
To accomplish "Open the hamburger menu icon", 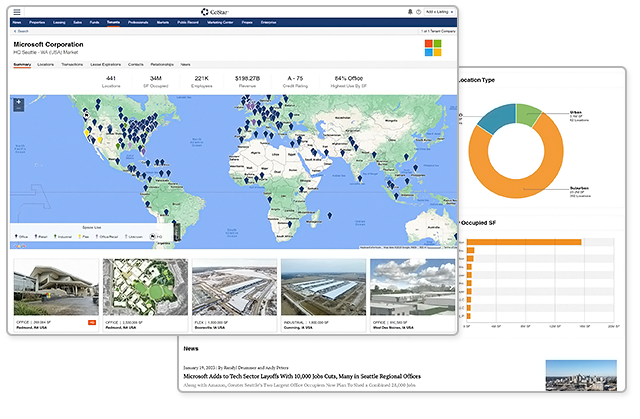I will tap(17, 11).
